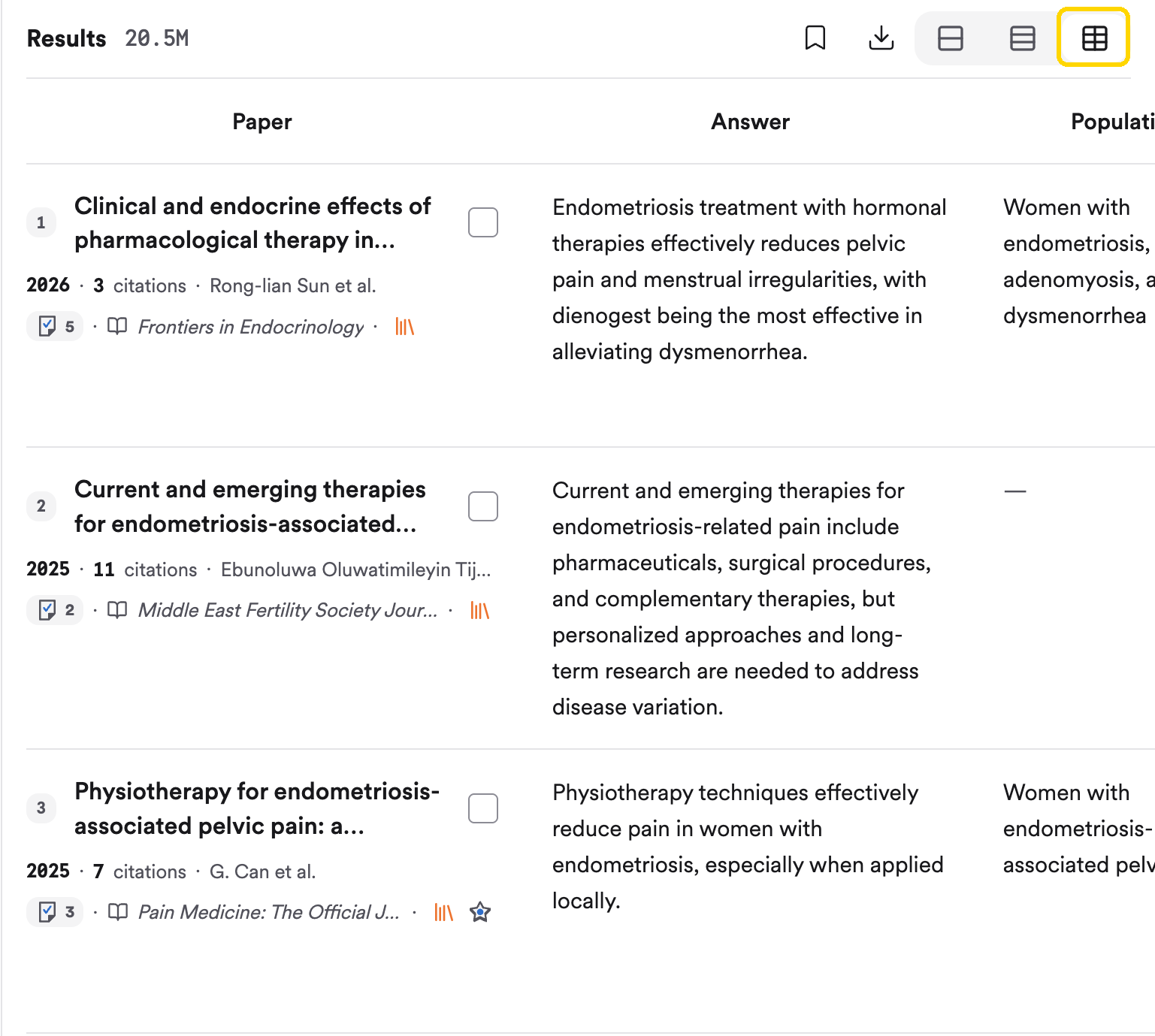Click the star badge icon on Pain Medicine row
The image size is (1155, 1036).
click(480, 912)
